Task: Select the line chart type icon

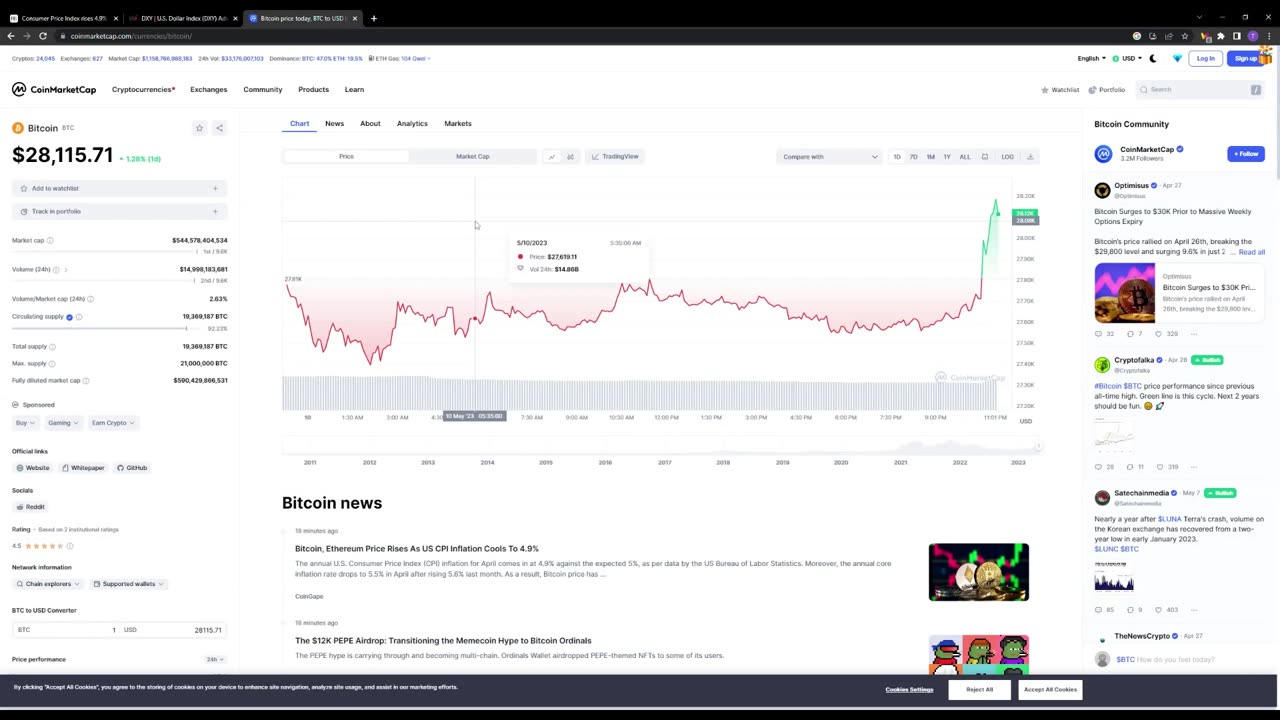Action: (551, 156)
